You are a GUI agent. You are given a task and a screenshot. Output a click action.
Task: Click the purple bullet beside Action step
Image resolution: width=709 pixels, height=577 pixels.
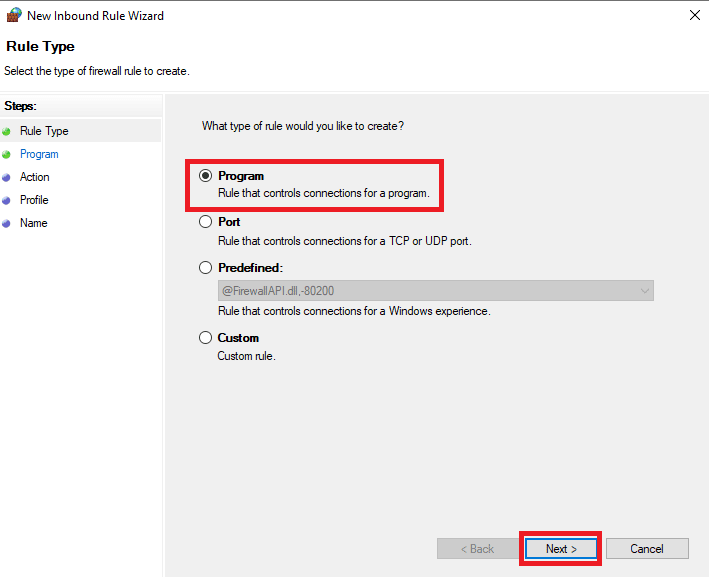pyautogui.click(x=6, y=178)
